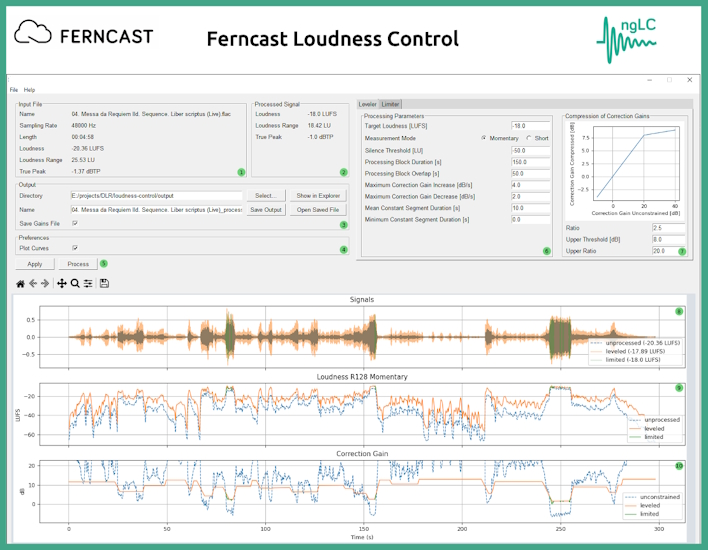Click the Upper Threshold input field
Viewport: 708px width, 550px height.
pos(668,239)
